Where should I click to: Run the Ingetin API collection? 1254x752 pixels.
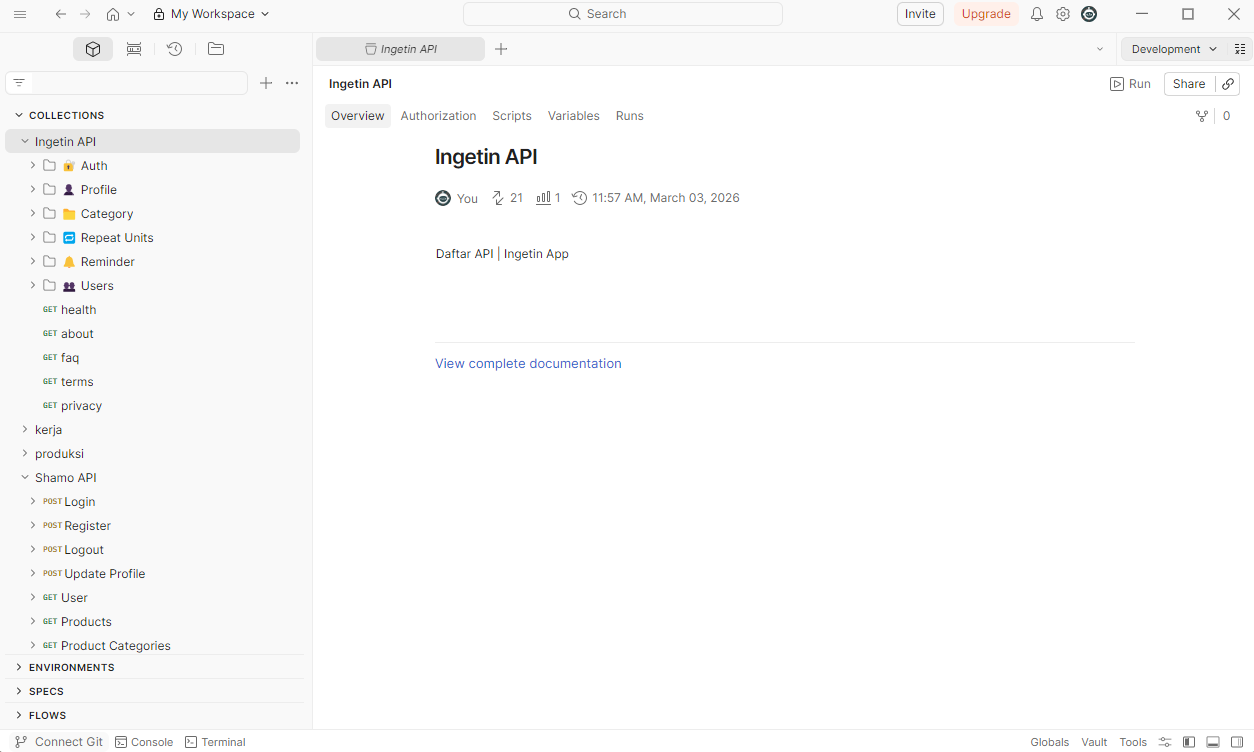[1131, 84]
